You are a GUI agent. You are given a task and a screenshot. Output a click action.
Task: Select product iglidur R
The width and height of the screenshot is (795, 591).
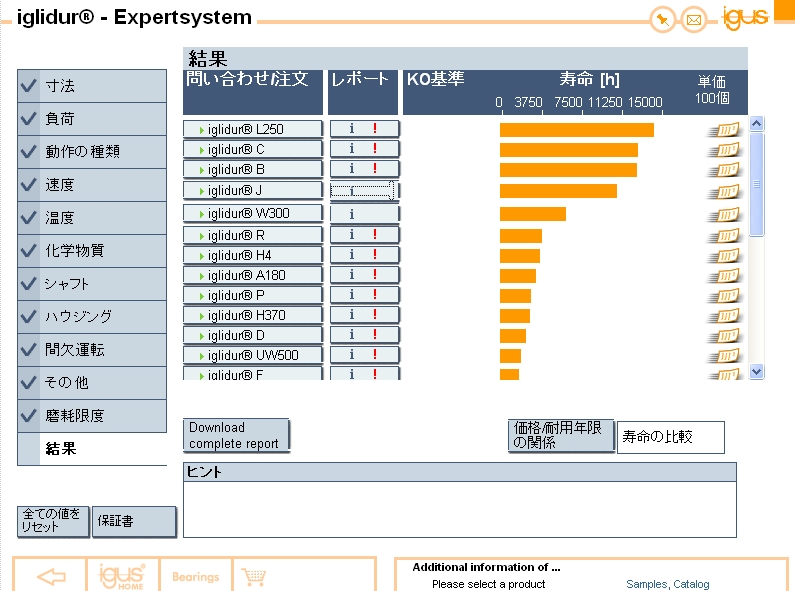252,236
